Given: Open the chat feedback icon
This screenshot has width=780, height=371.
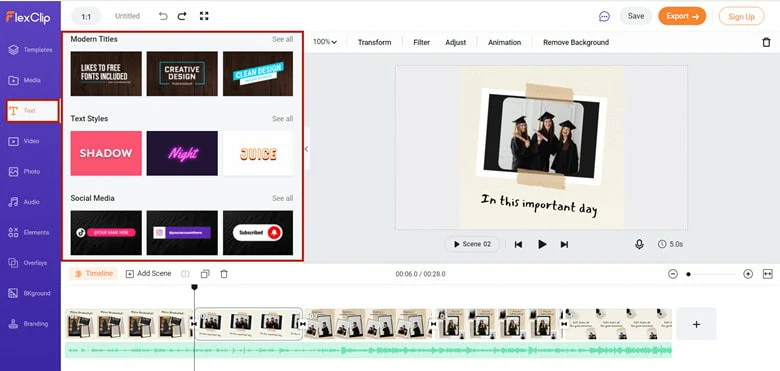Looking at the screenshot, I should coord(604,16).
